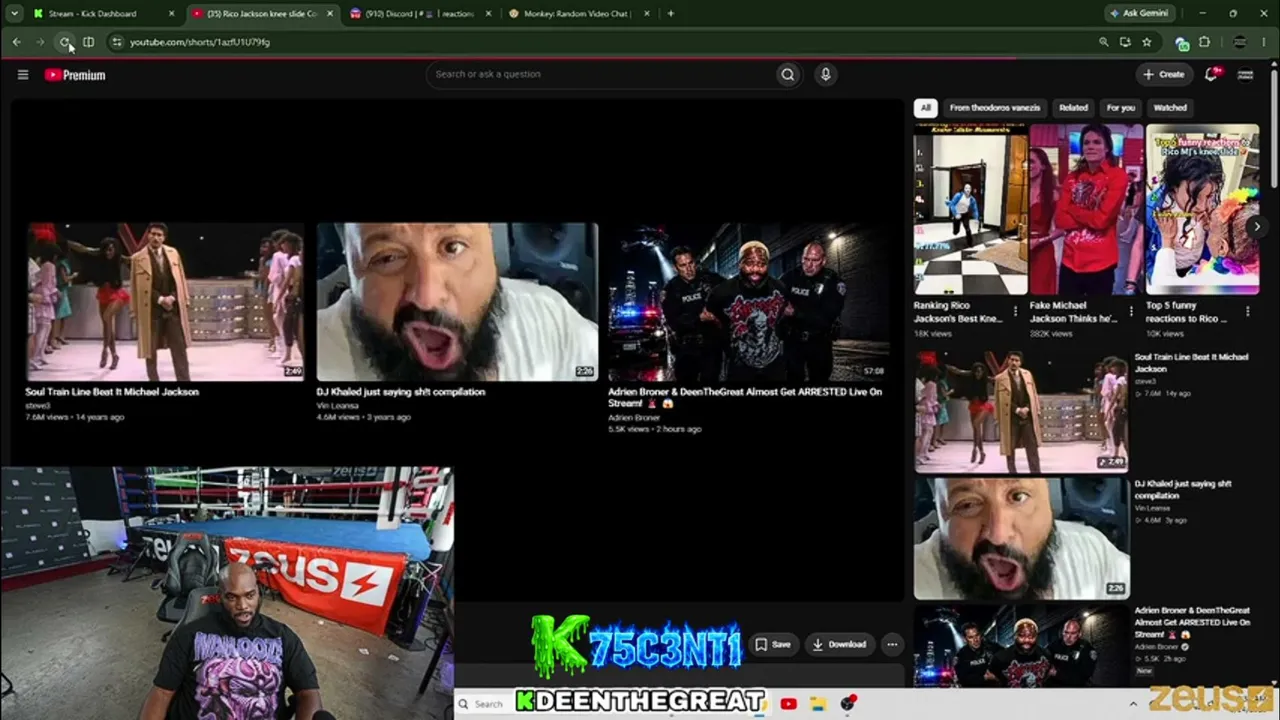Select the For you filter chip

tap(1121, 108)
